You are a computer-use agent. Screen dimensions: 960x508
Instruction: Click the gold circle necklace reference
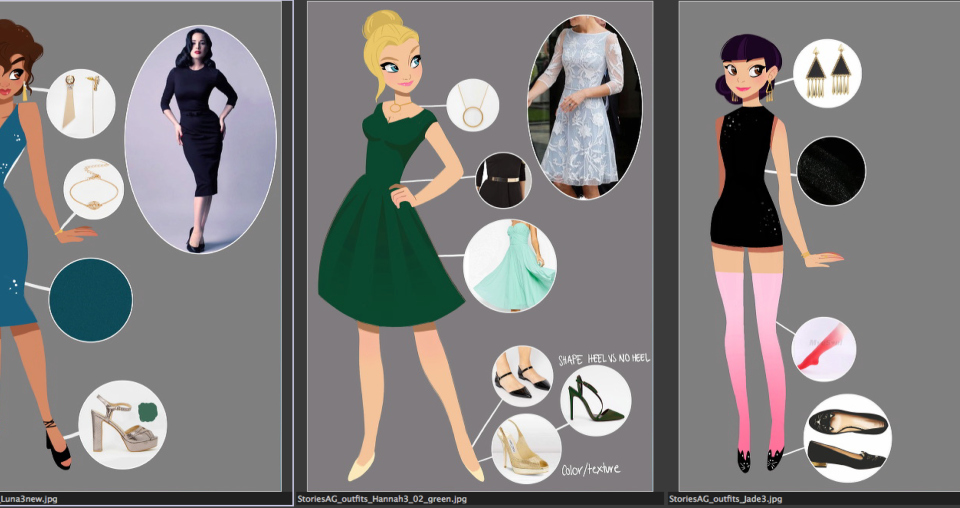coord(472,105)
